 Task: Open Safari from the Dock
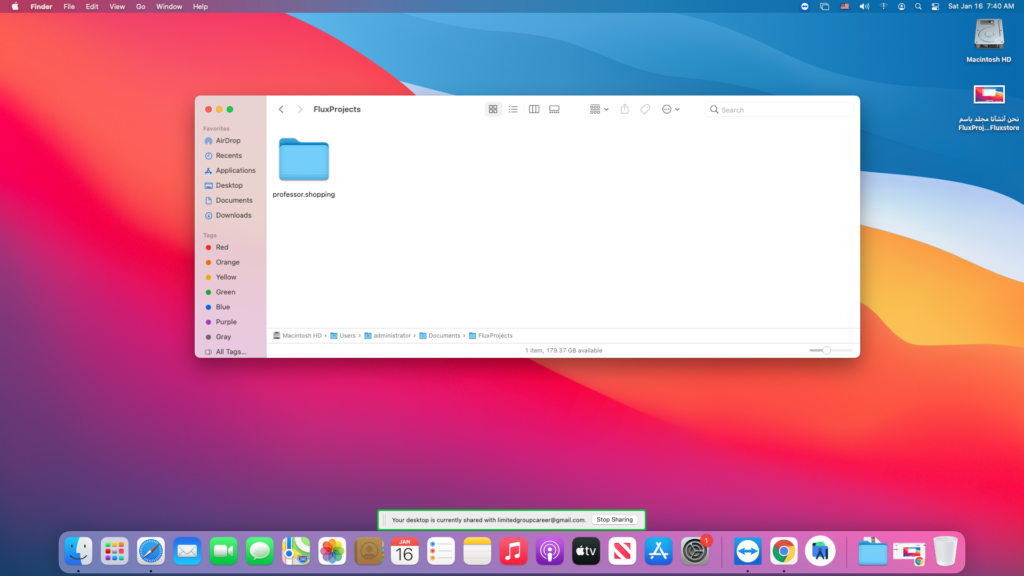click(x=151, y=552)
